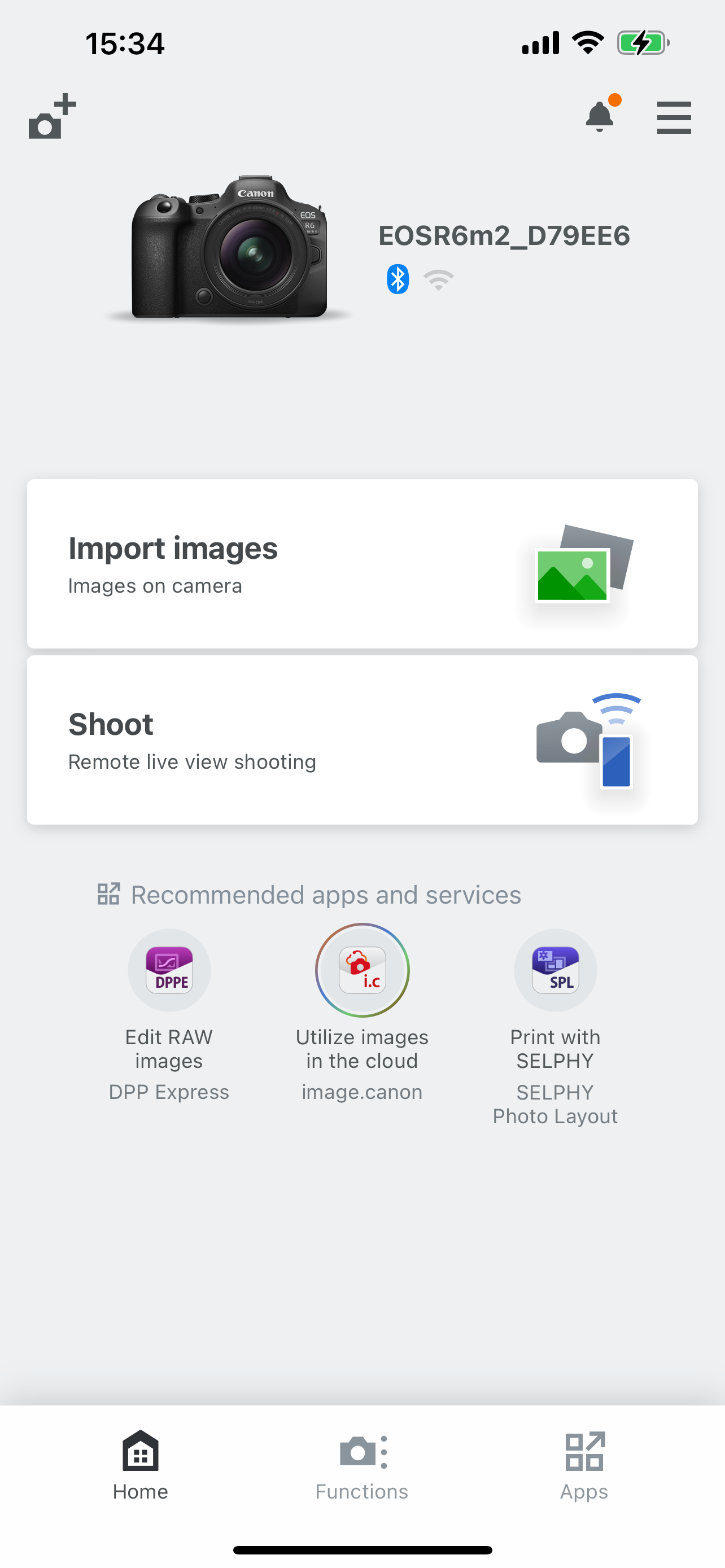725x1568 pixels.
Task: Tap the Bluetooth connection icon
Action: [x=398, y=279]
